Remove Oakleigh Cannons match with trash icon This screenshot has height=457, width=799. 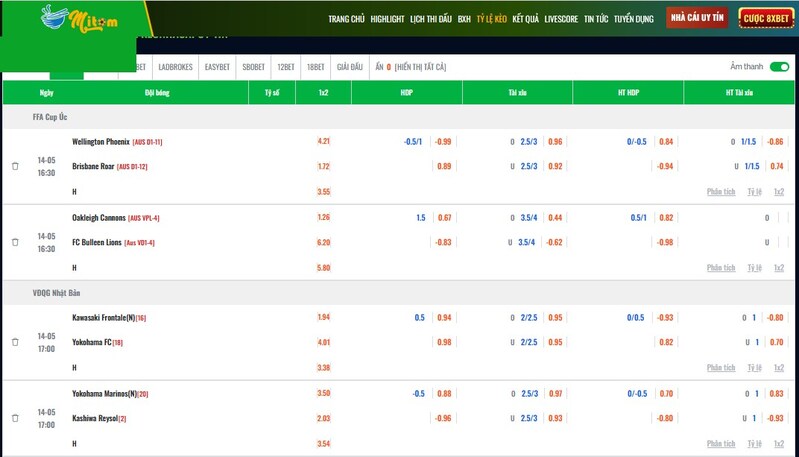coord(15,242)
